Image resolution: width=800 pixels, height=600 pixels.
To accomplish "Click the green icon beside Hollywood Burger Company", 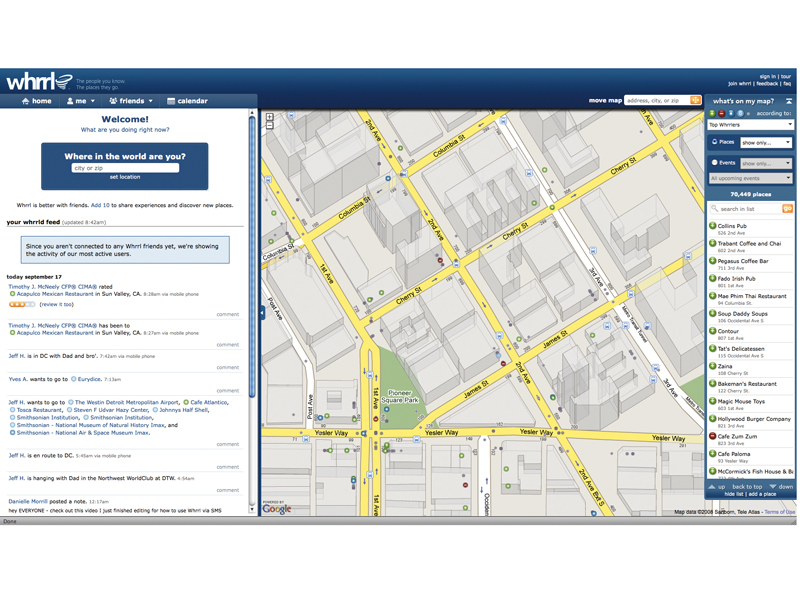I will (x=712, y=418).
